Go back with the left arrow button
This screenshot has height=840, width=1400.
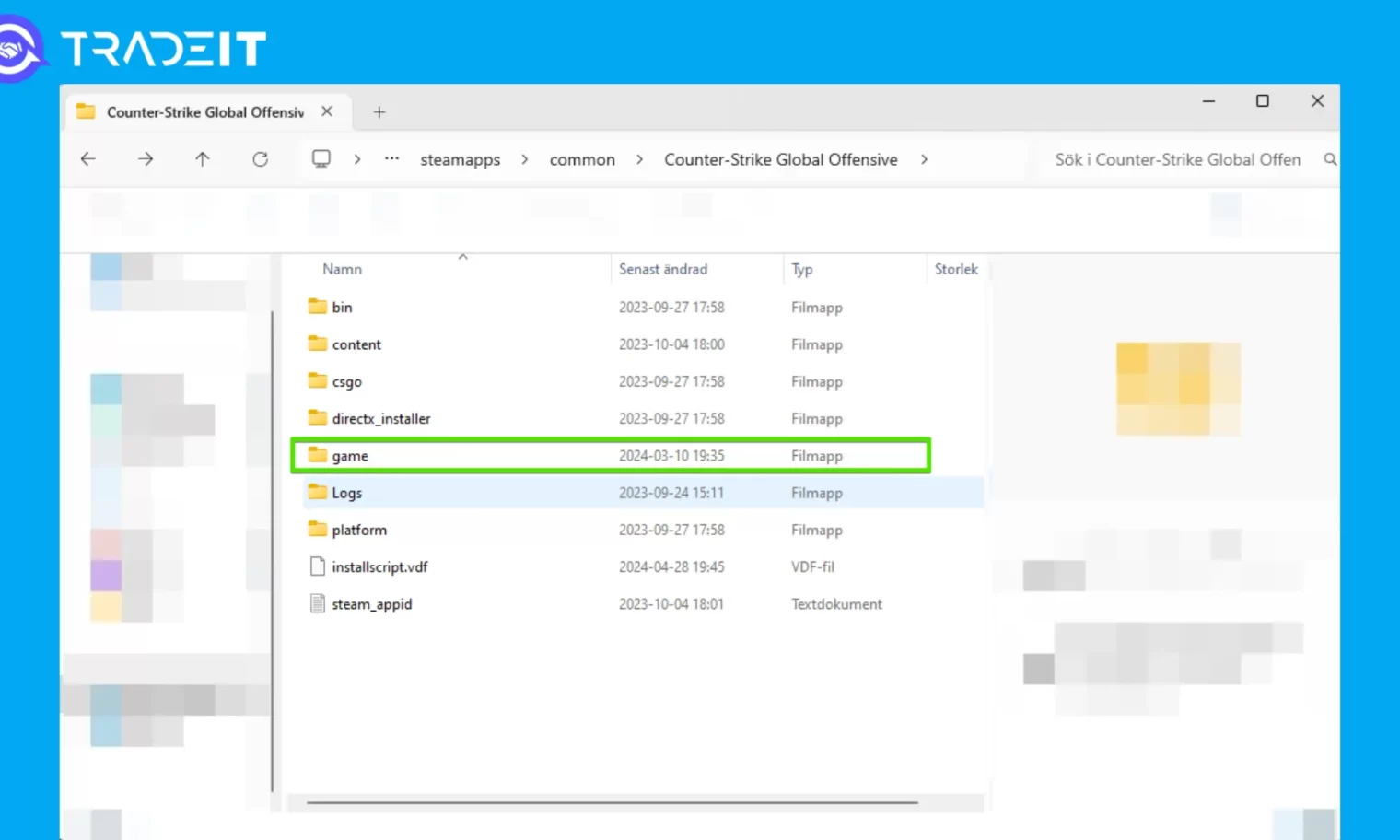88,159
